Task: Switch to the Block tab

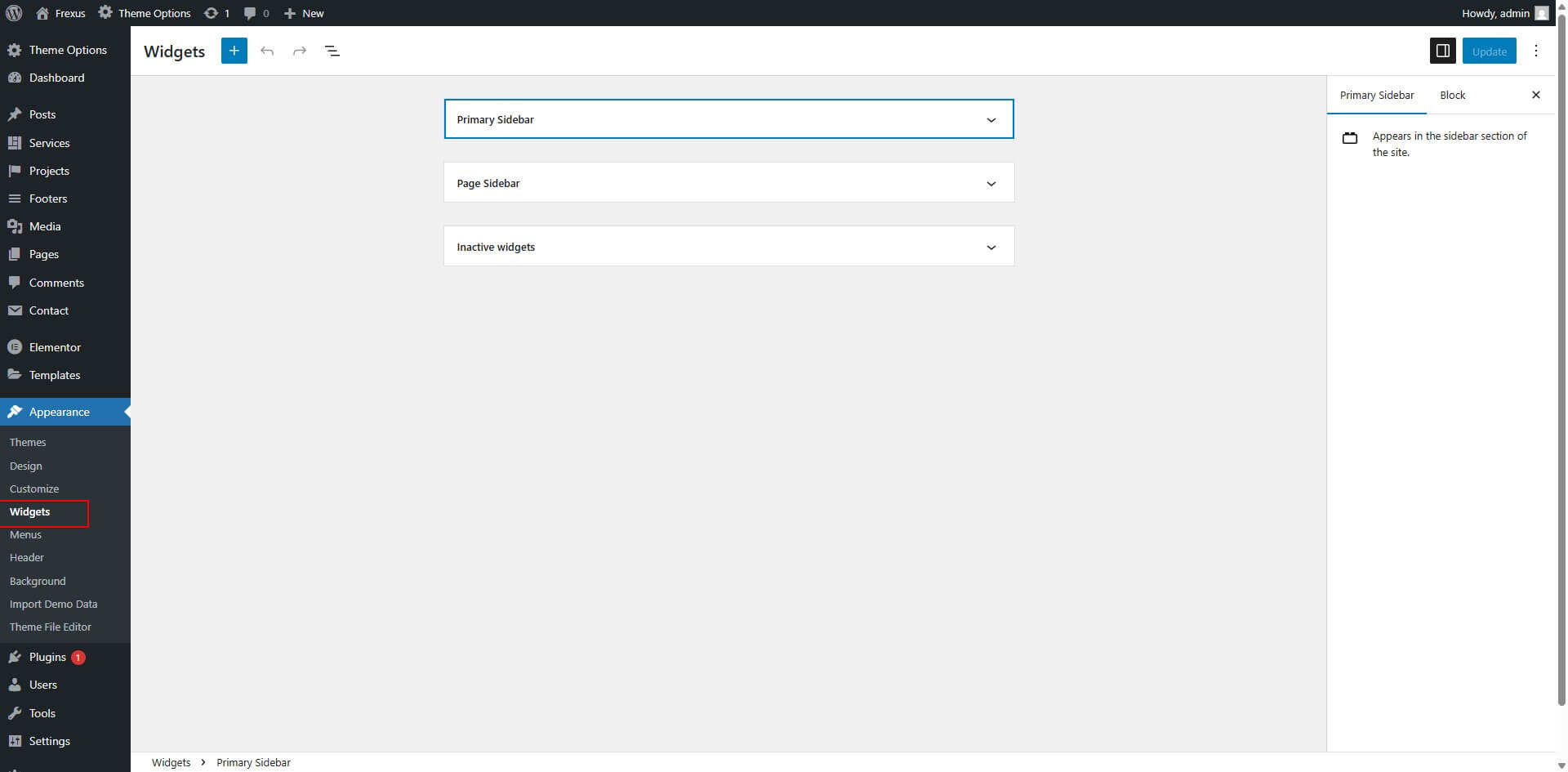Action: [x=1452, y=95]
